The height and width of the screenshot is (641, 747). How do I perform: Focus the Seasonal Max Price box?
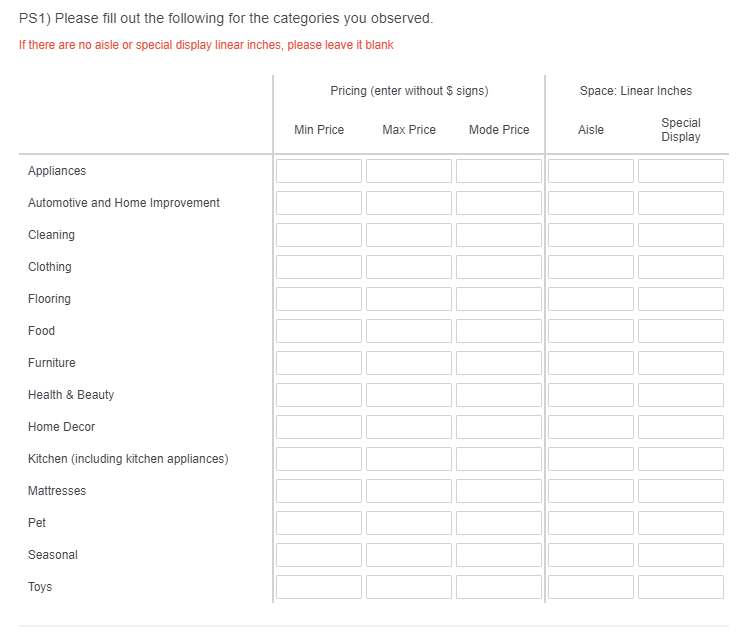408,555
